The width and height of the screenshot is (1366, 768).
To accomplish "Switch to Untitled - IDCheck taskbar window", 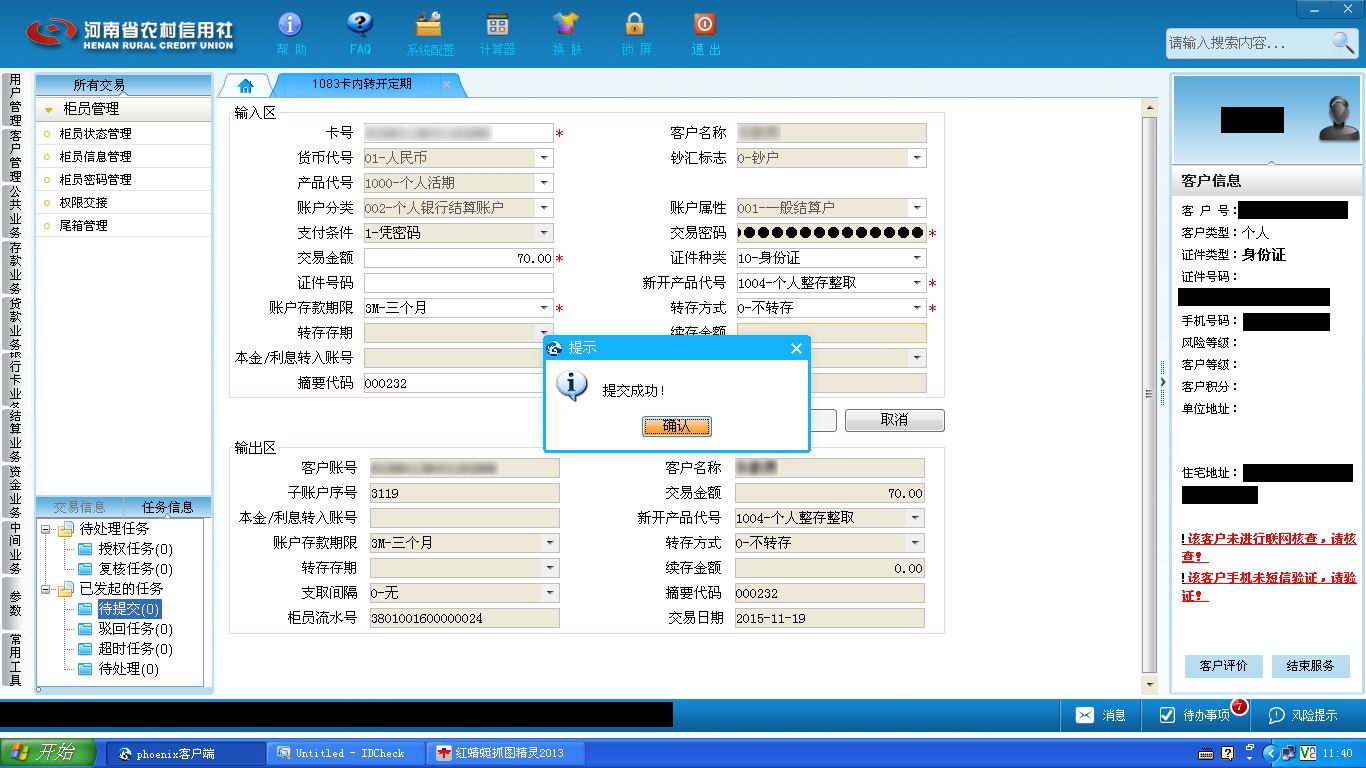I will (x=345, y=753).
